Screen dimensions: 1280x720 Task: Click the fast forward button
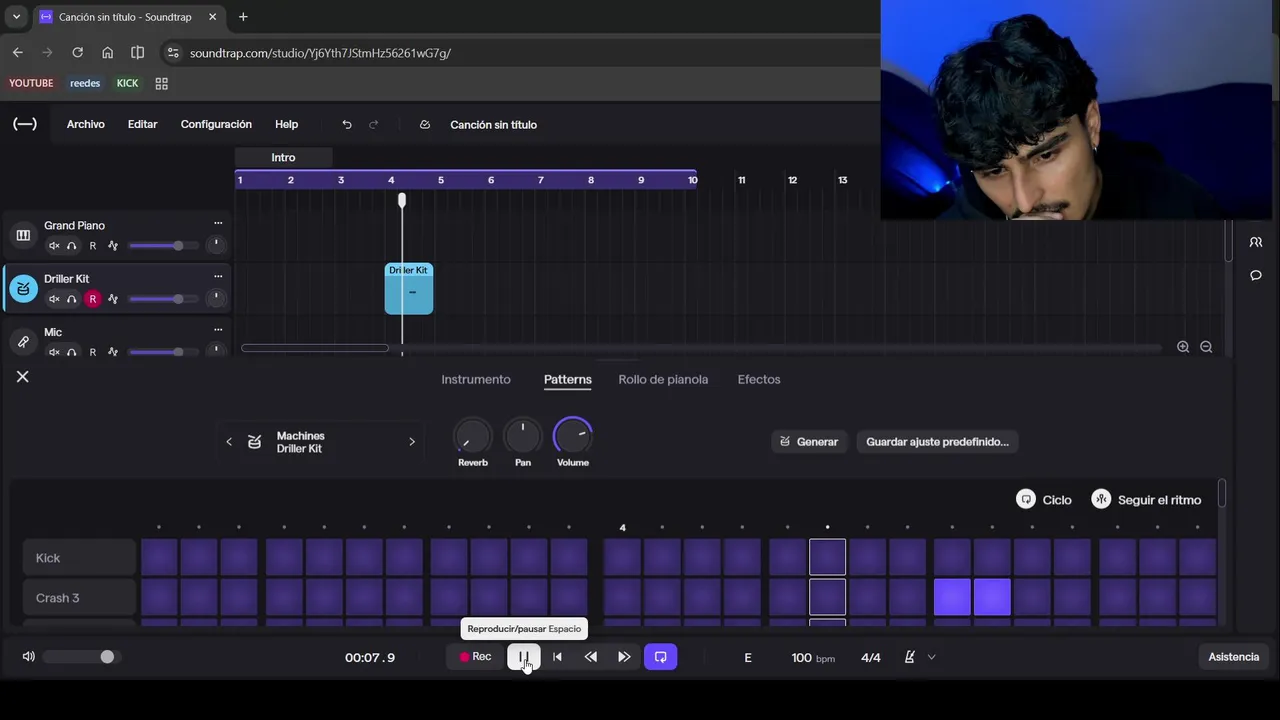click(624, 657)
